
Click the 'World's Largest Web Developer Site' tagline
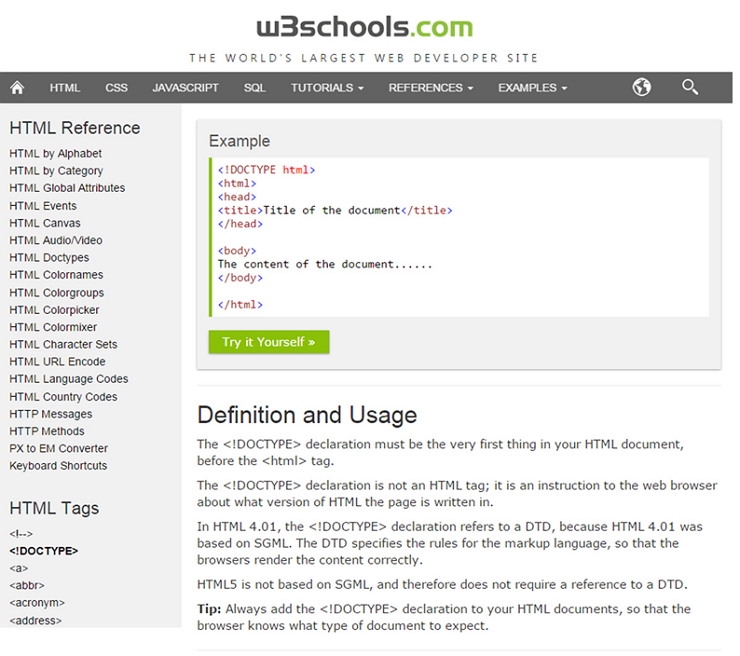(363, 58)
